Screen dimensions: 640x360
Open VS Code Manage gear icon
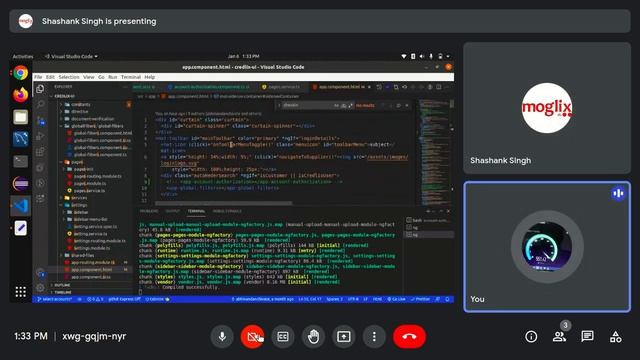coord(40,288)
